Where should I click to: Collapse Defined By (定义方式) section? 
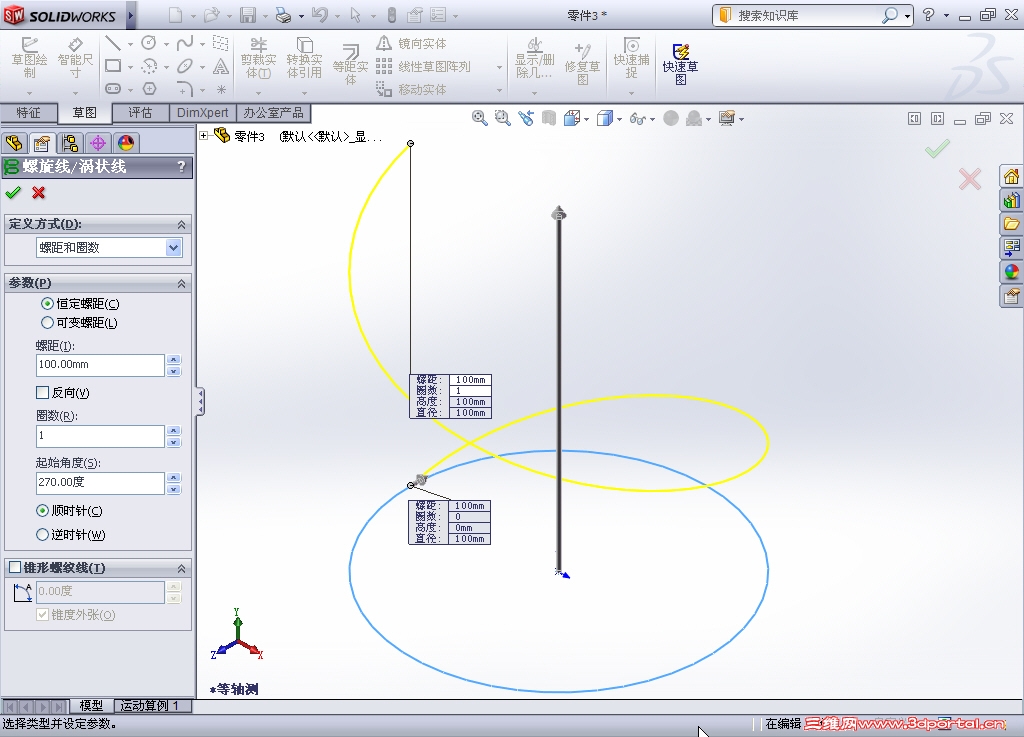[x=182, y=225]
